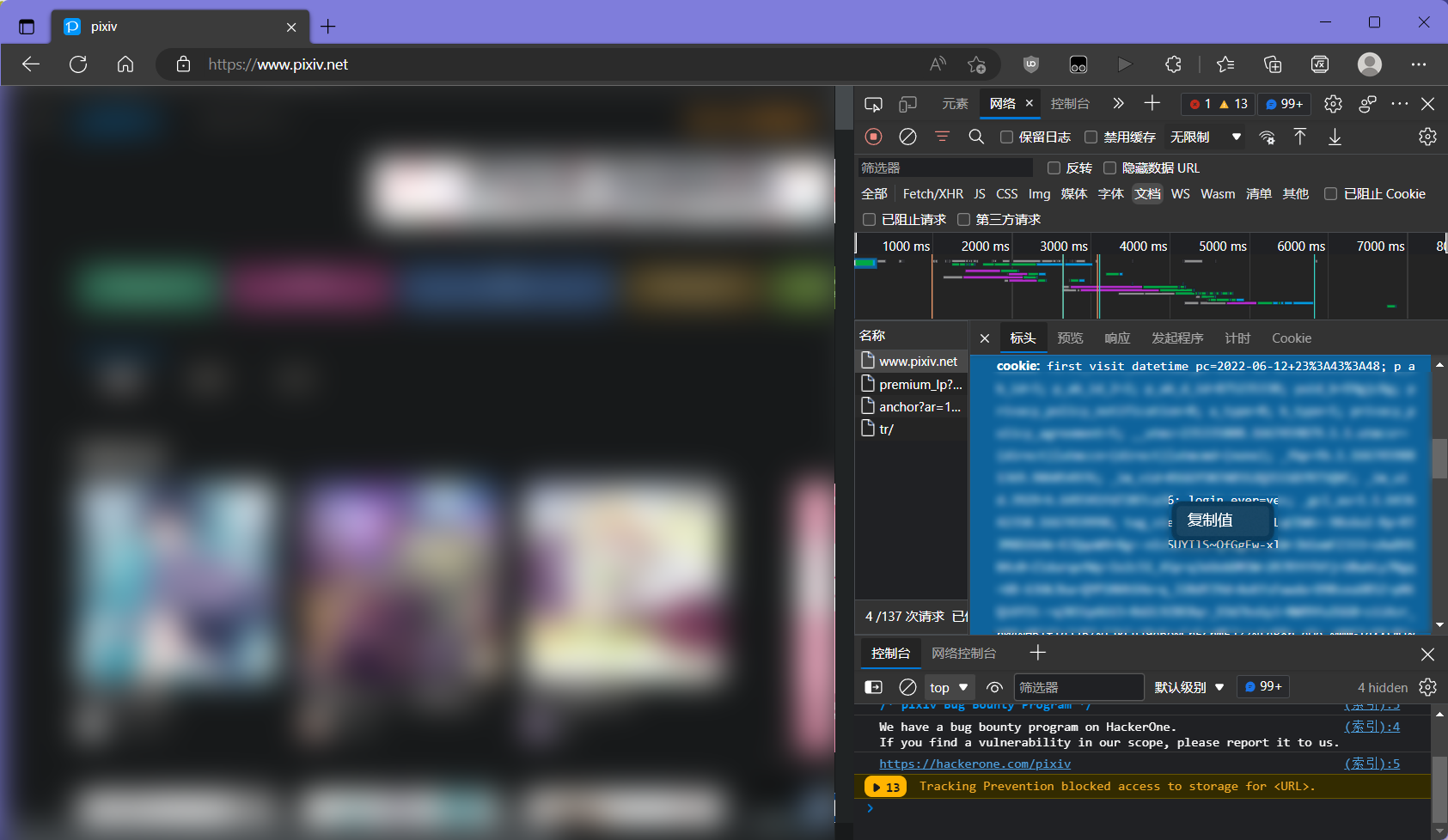Screen dimensions: 1448x840
Task: Close the request details pane
Action: (x=985, y=338)
